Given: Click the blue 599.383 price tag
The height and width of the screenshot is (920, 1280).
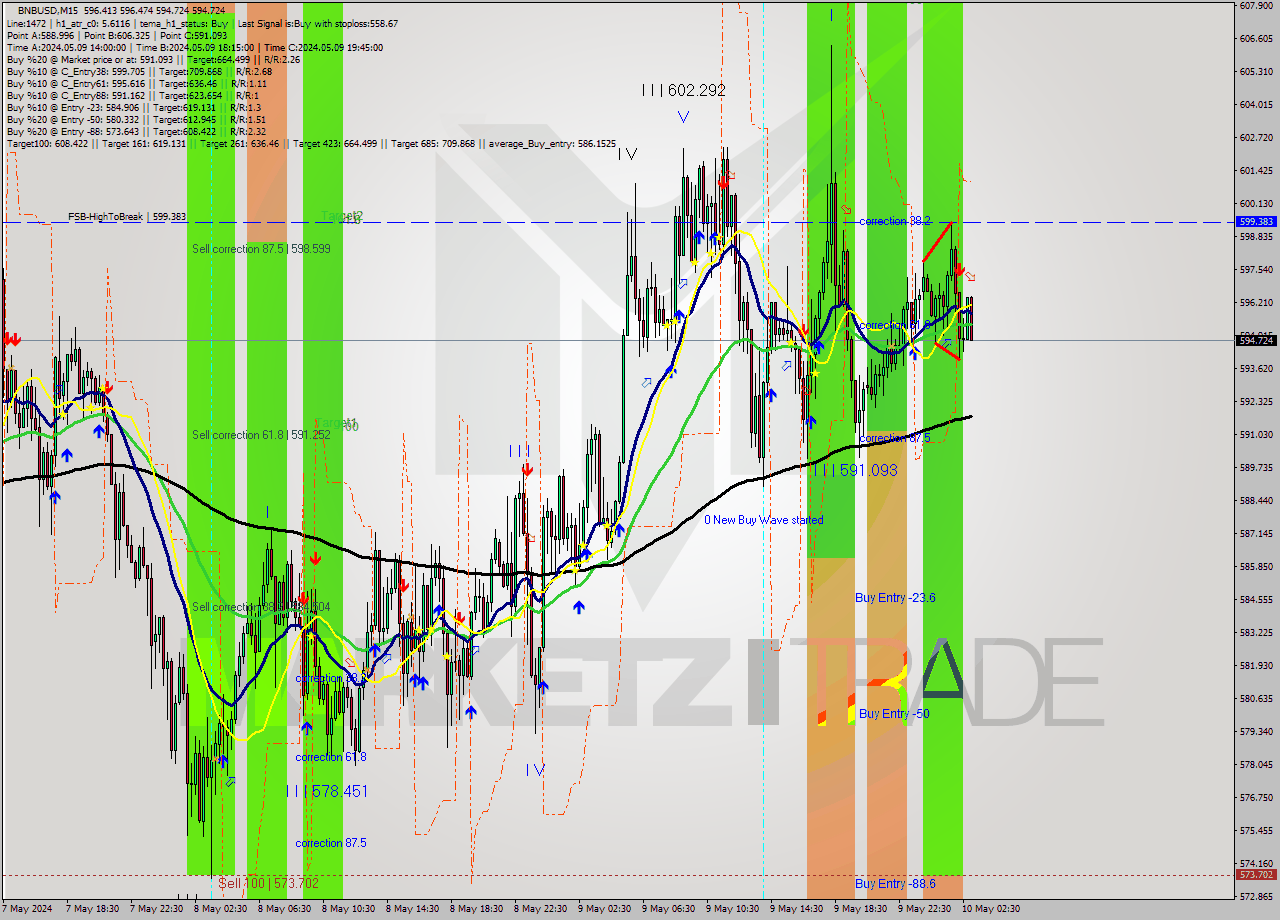Looking at the screenshot, I should (x=1256, y=222).
